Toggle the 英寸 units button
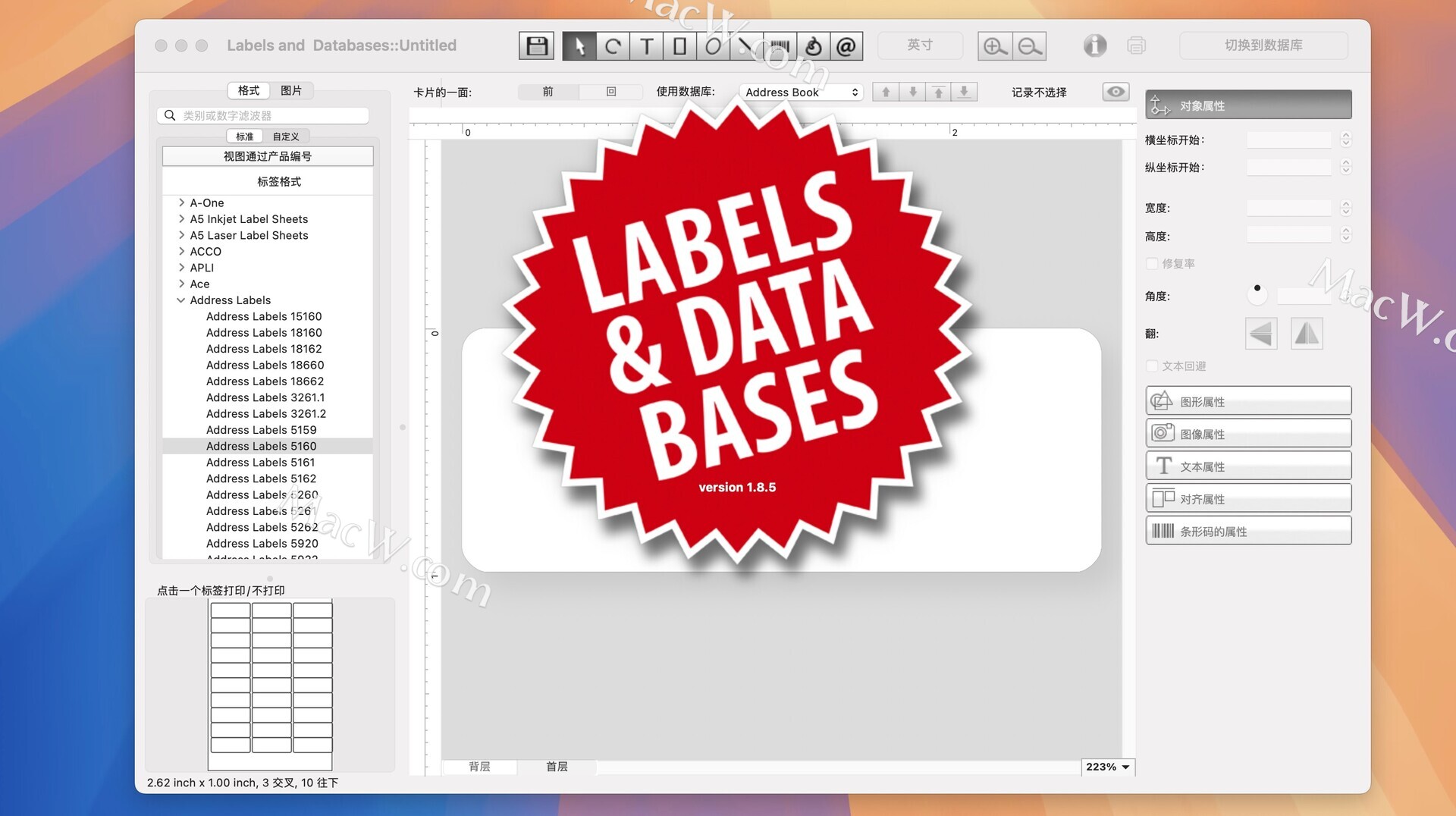Image resolution: width=1456 pixels, height=816 pixels. point(920,46)
